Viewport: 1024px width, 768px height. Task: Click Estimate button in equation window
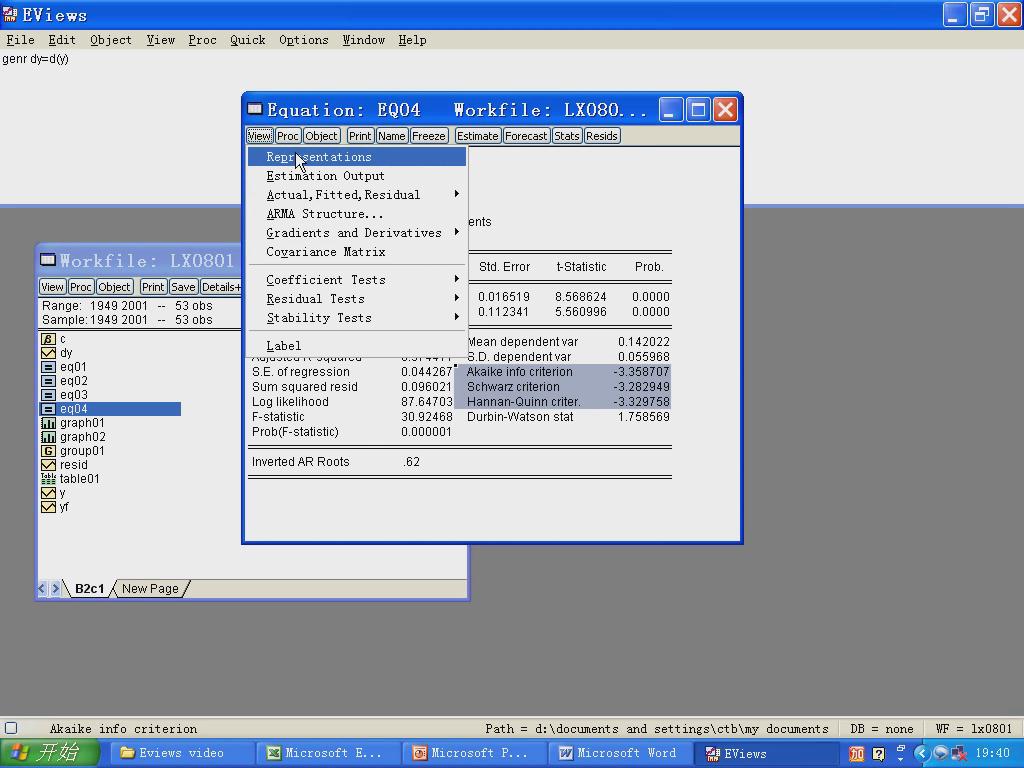[x=477, y=136]
